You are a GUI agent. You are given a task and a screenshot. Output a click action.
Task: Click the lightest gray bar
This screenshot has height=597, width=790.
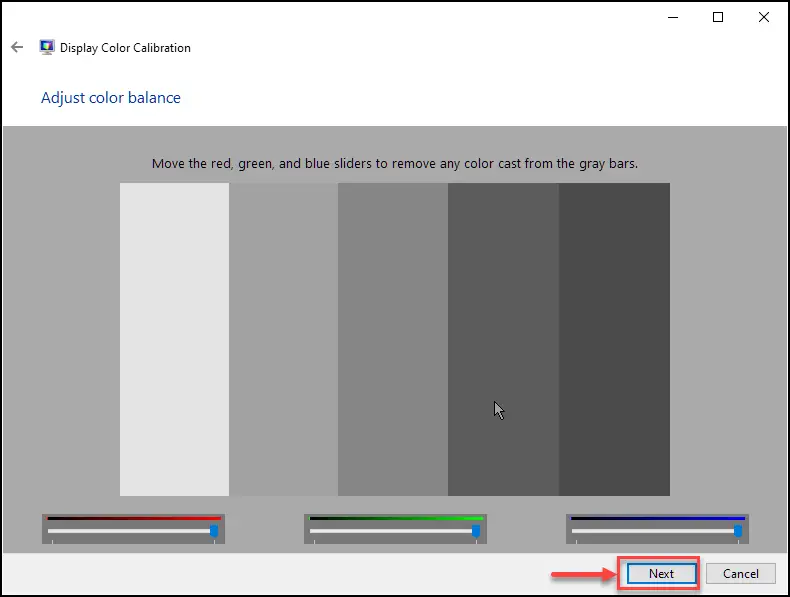174,339
